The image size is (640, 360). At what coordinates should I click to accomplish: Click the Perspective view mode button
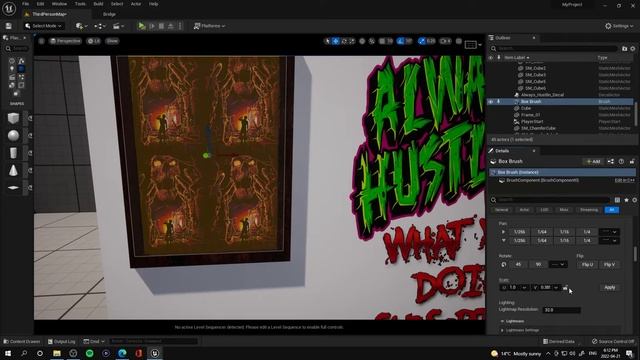point(65,41)
